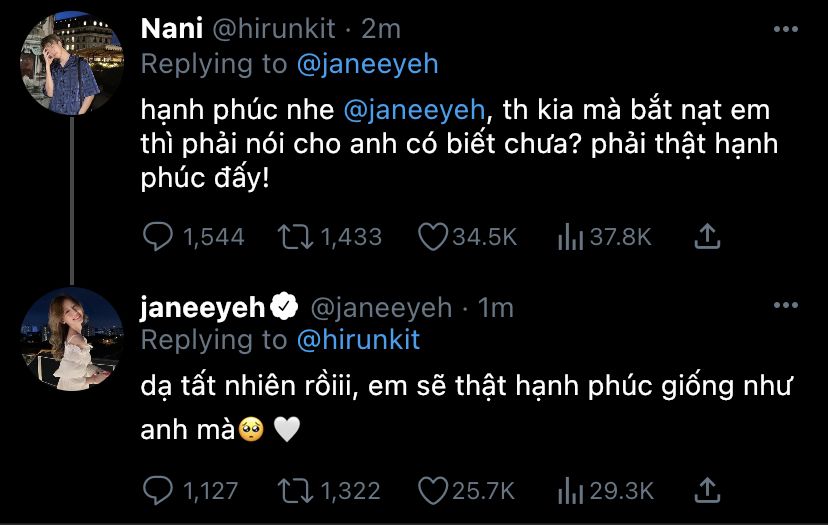
Task: Click @janeeyeh link in Replying to line
Action: (368, 65)
